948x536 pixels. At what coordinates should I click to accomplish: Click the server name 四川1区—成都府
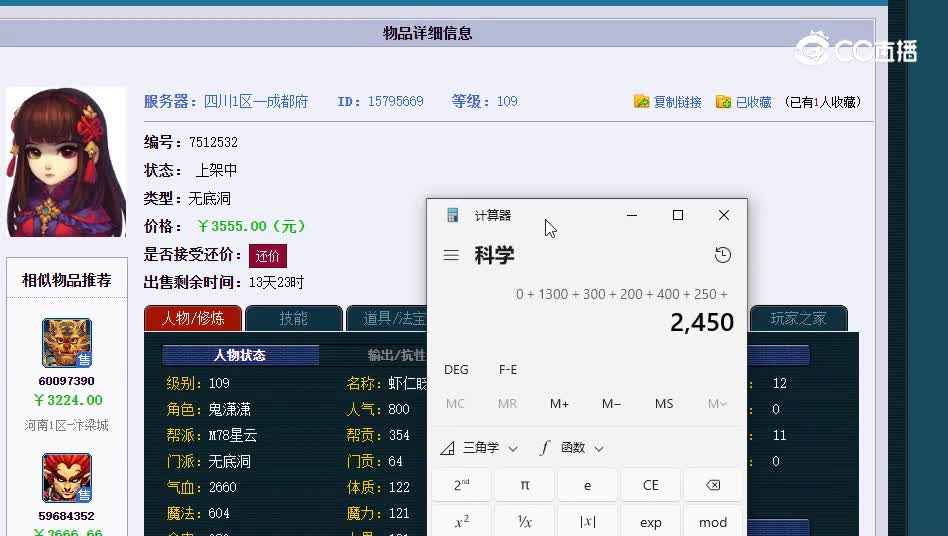point(256,101)
